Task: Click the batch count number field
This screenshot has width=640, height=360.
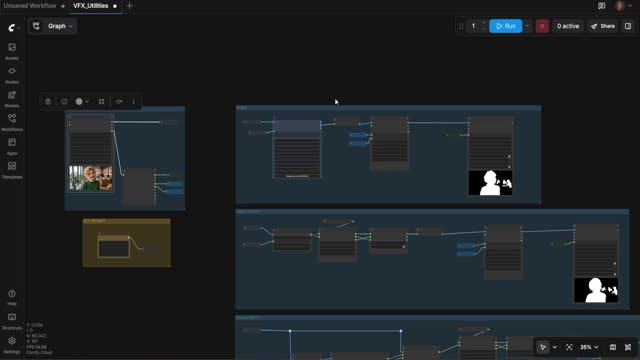Action: [473, 26]
